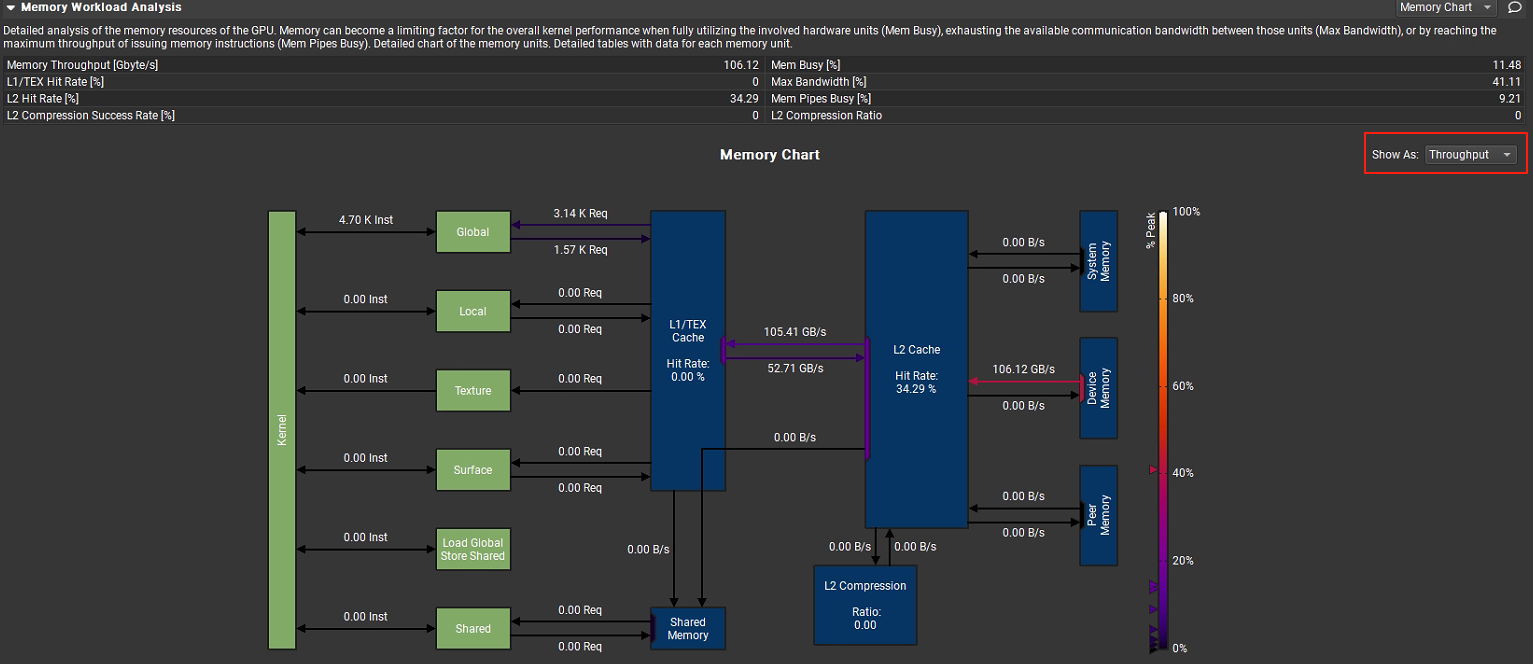Screen dimensions: 1533x664
Task: Click the 105.41 GB/s throughput label
Action: click(795, 332)
